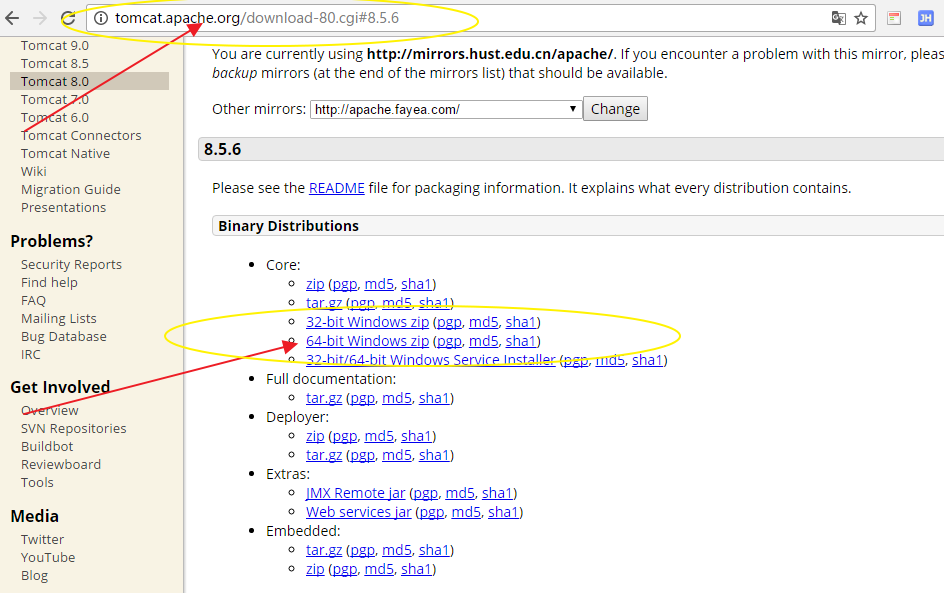Open the IRC sidebar link
944x593 pixels.
[x=31, y=355]
